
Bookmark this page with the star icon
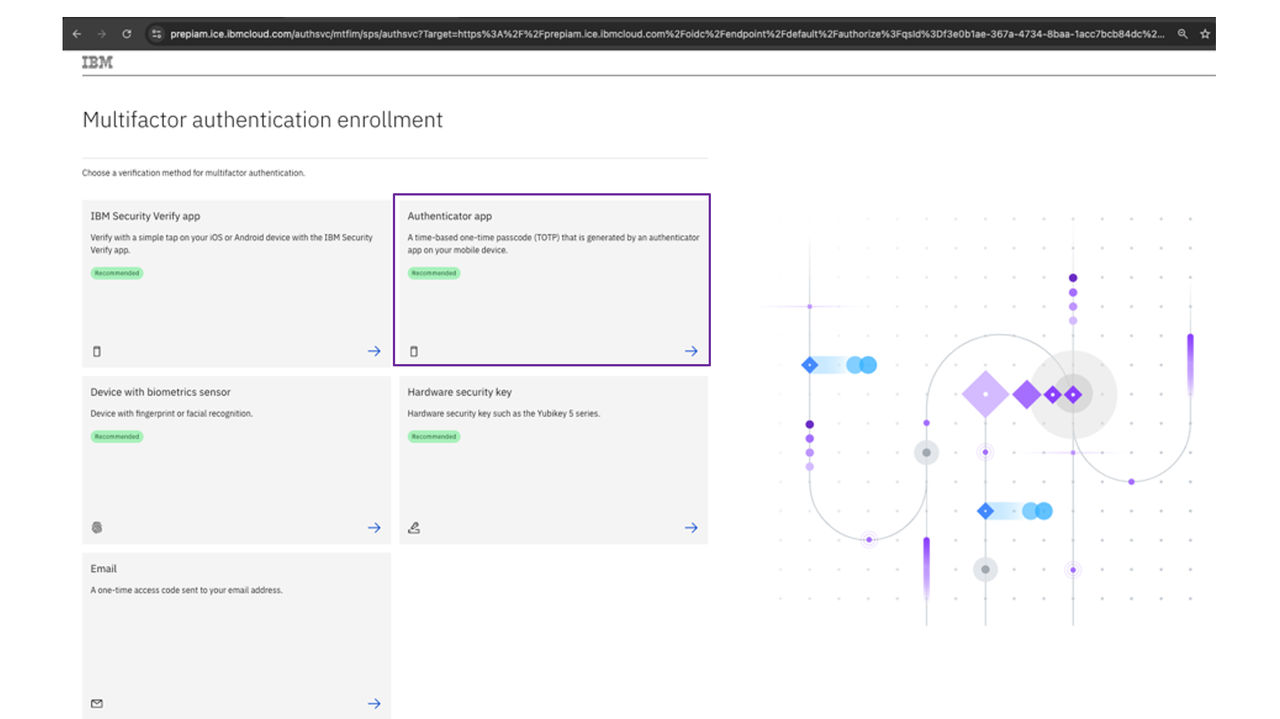(1205, 34)
